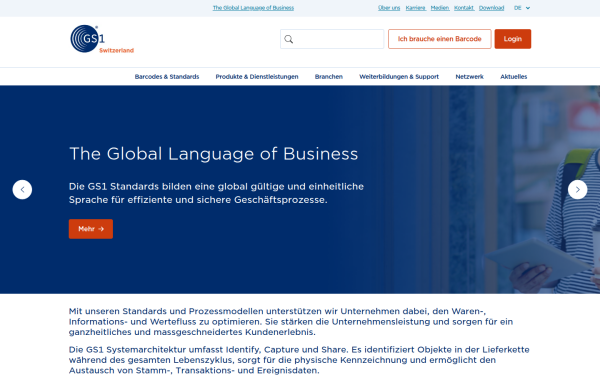The image size is (600, 375).
Task: Open Barcodes & Standards menu
Action: point(167,77)
